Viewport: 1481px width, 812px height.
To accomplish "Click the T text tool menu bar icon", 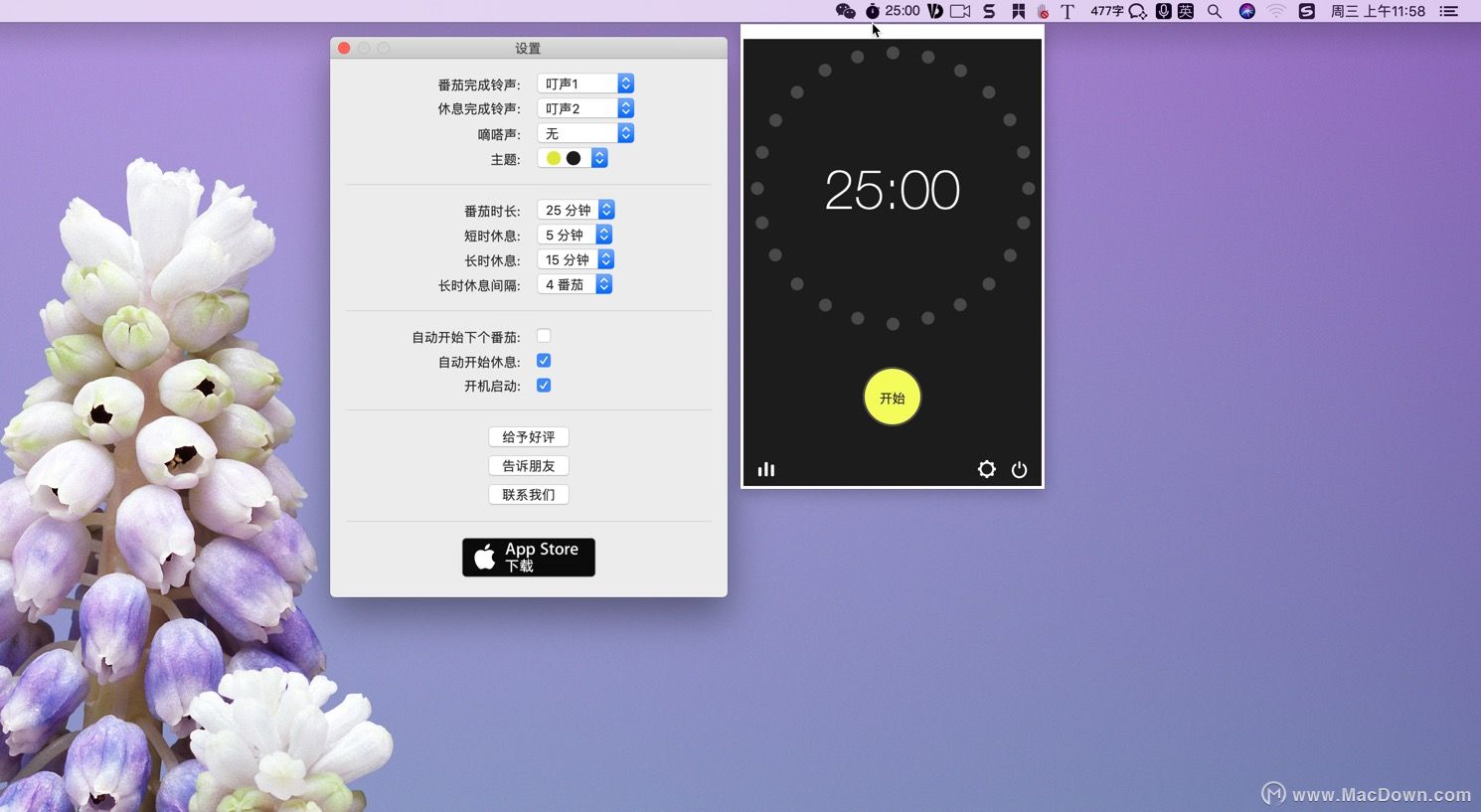I will [x=1068, y=11].
